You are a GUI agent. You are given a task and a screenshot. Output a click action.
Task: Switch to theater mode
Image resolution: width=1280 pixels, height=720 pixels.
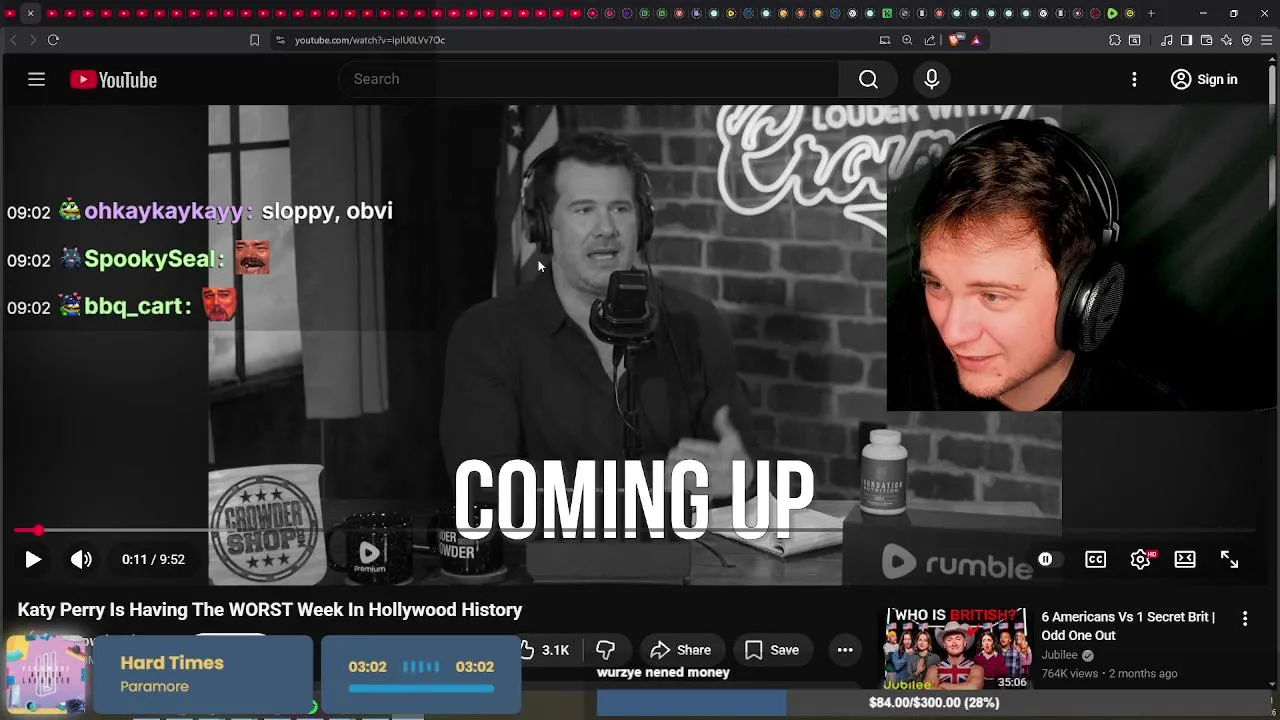[1185, 559]
